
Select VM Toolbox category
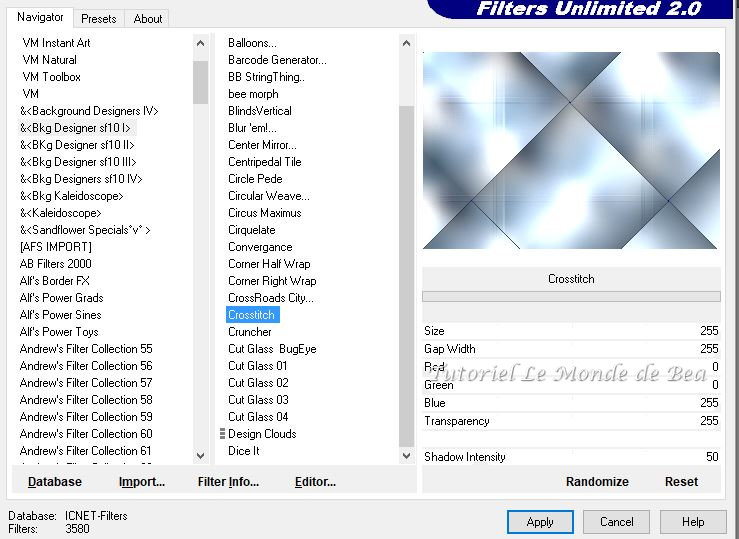(x=51, y=77)
